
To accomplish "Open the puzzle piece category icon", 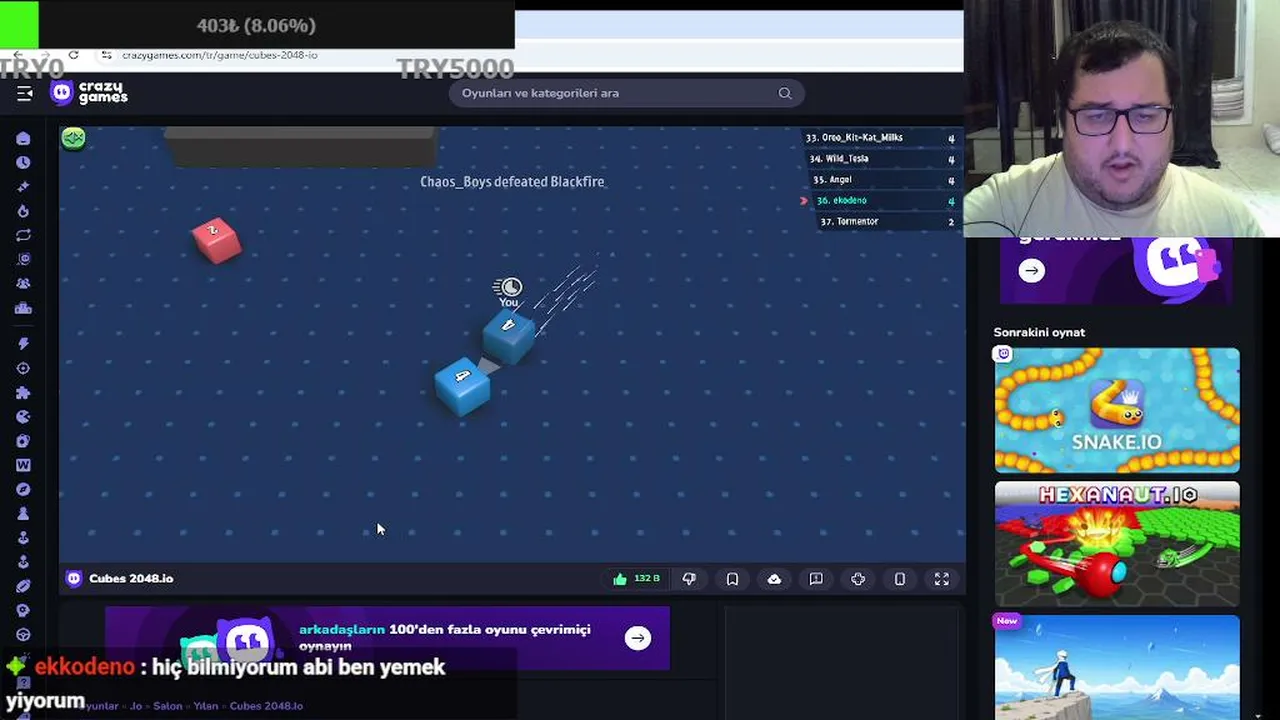I will pyautogui.click(x=23, y=392).
